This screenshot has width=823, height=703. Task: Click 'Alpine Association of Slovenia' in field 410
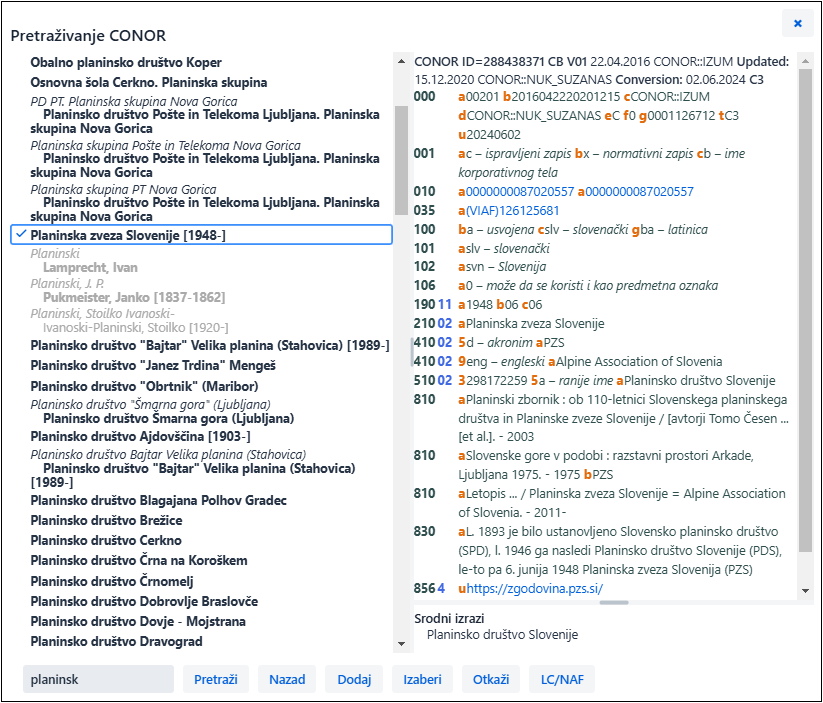639,361
